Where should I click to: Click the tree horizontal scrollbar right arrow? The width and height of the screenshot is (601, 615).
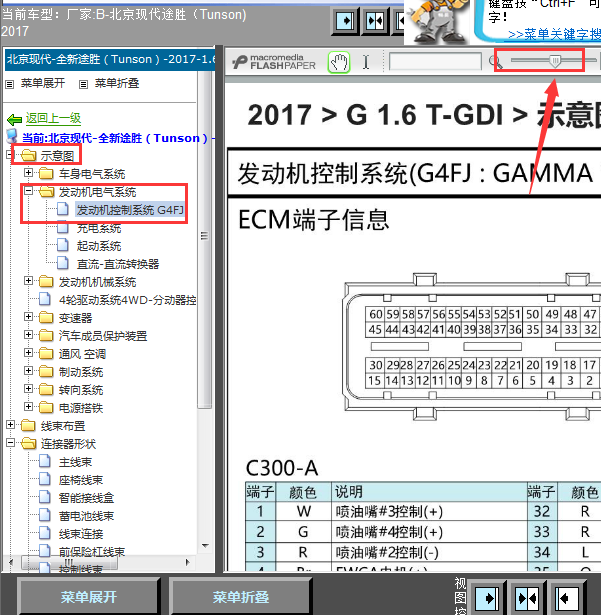(188, 562)
